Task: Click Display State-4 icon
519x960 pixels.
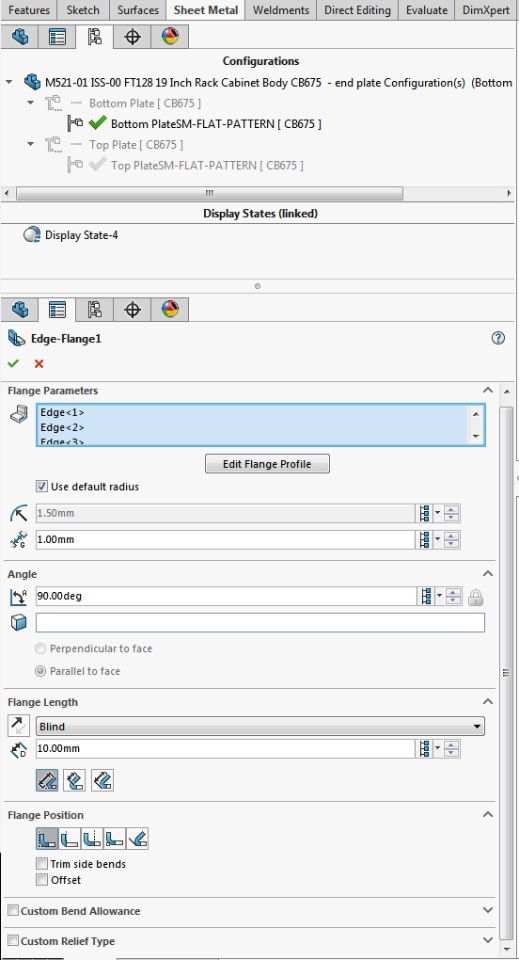Action: coord(31,235)
